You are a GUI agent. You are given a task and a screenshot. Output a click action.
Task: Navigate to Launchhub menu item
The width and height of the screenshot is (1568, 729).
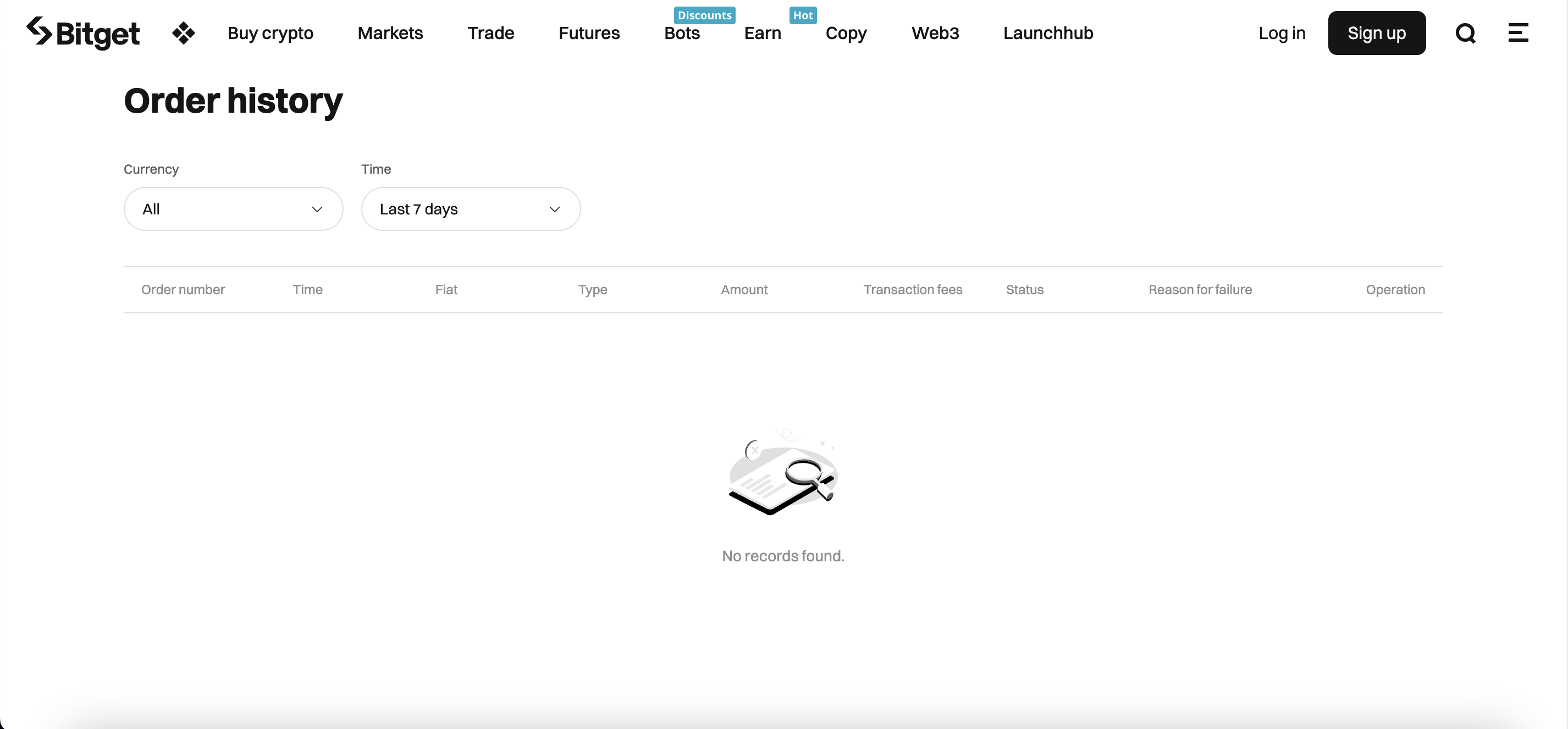tap(1048, 32)
